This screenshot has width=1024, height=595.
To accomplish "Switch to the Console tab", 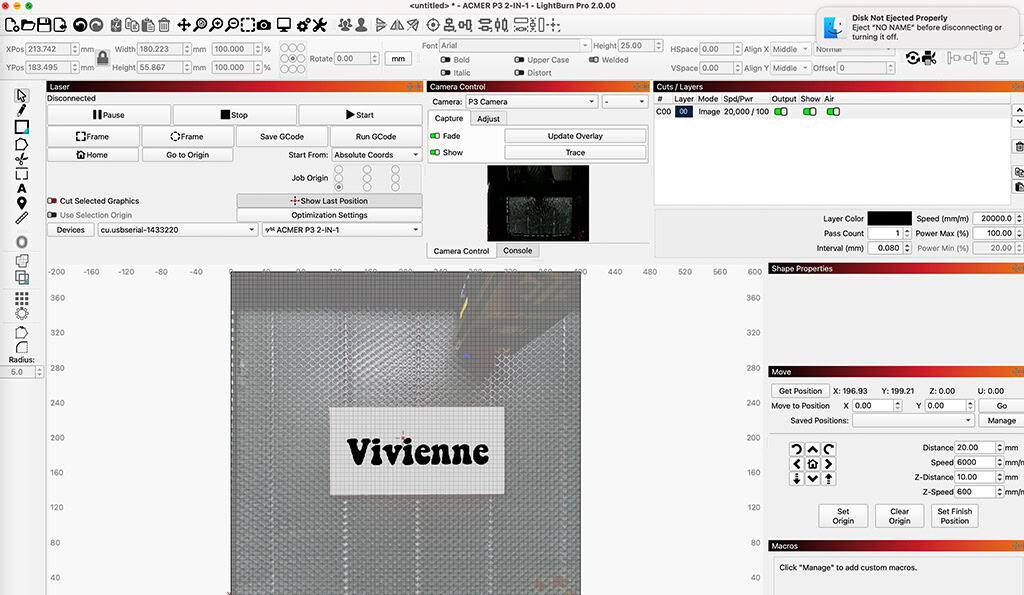I will (517, 250).
